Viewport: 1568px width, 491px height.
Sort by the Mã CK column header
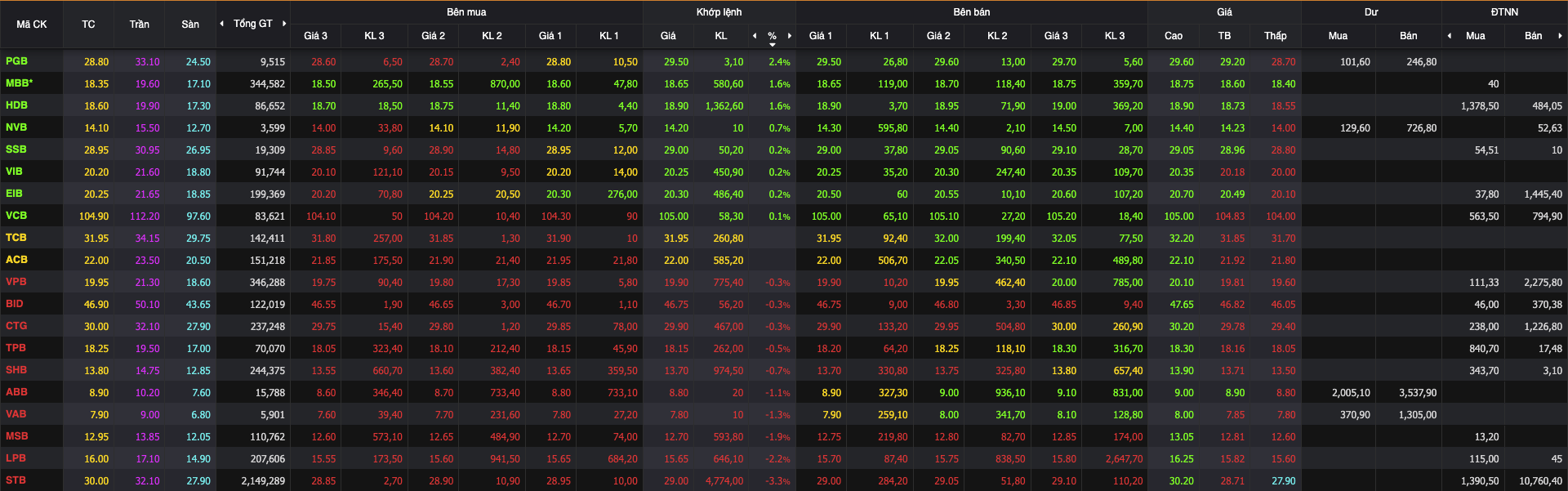[32, 25]
